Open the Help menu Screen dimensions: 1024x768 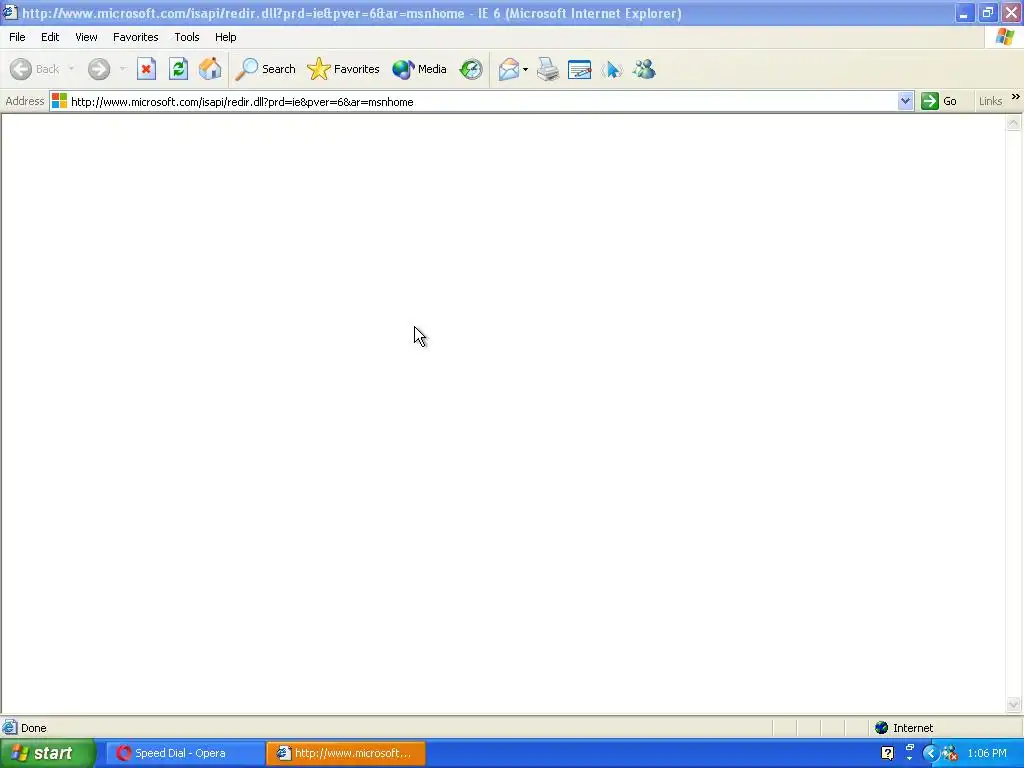(225, 37)
